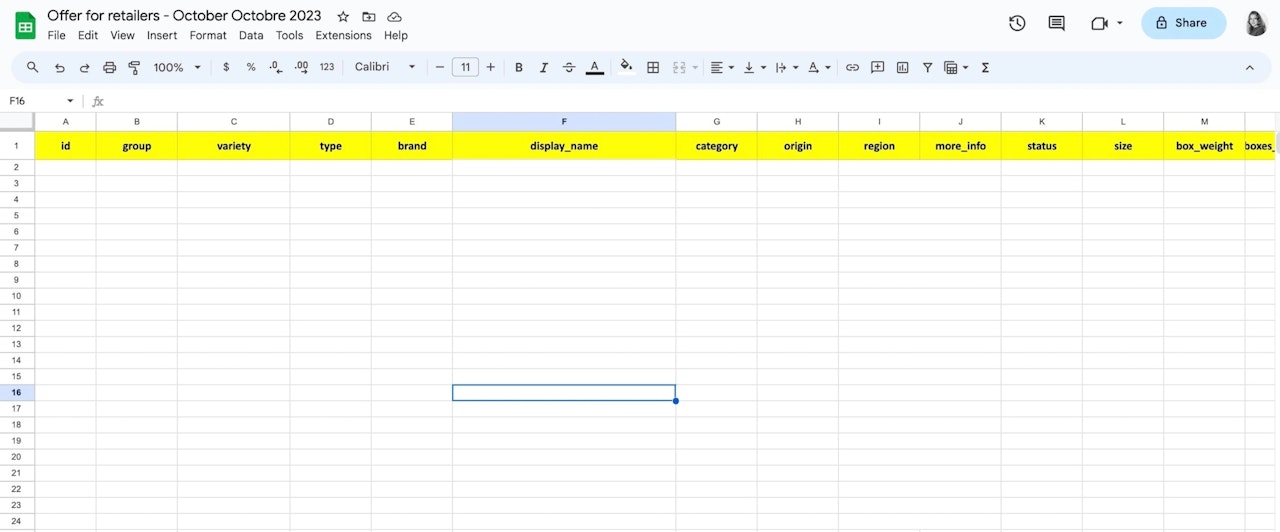Viewport: 1280px width, 532px height.
Task: Click the paint format roller icon
Action: point(134,67)
